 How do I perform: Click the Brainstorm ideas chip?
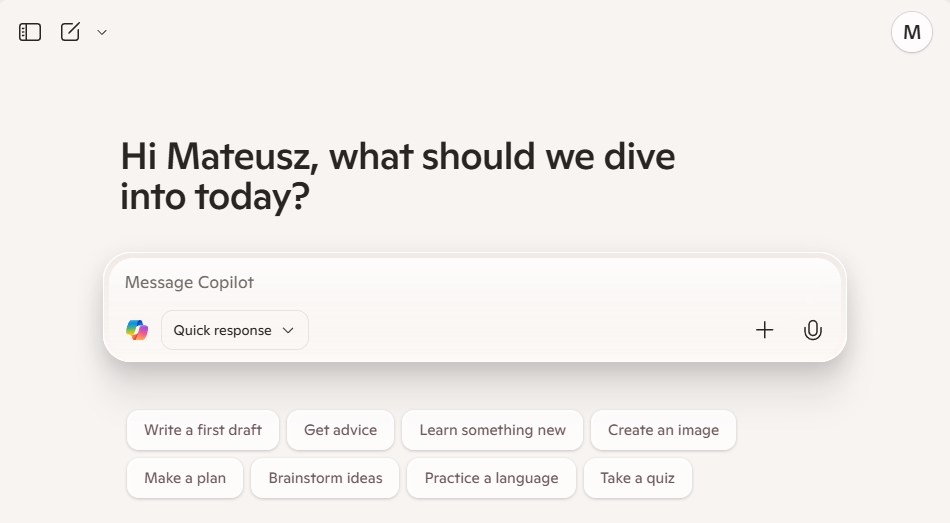[x=325, y=478]
